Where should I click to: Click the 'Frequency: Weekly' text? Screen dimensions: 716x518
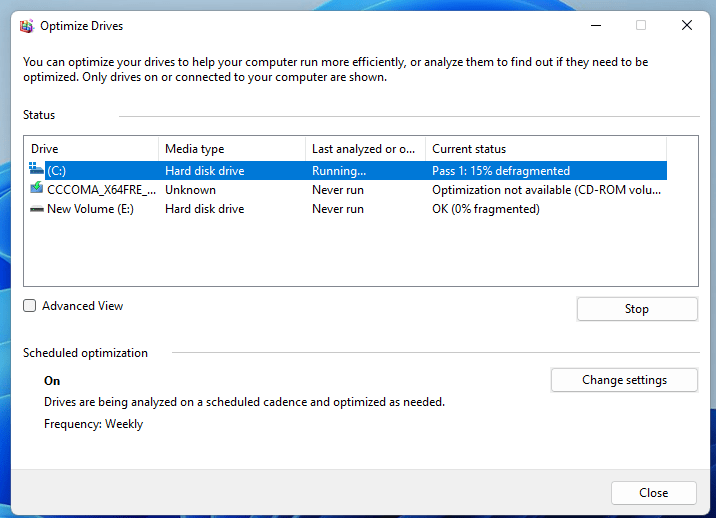(x=94, y=424)
